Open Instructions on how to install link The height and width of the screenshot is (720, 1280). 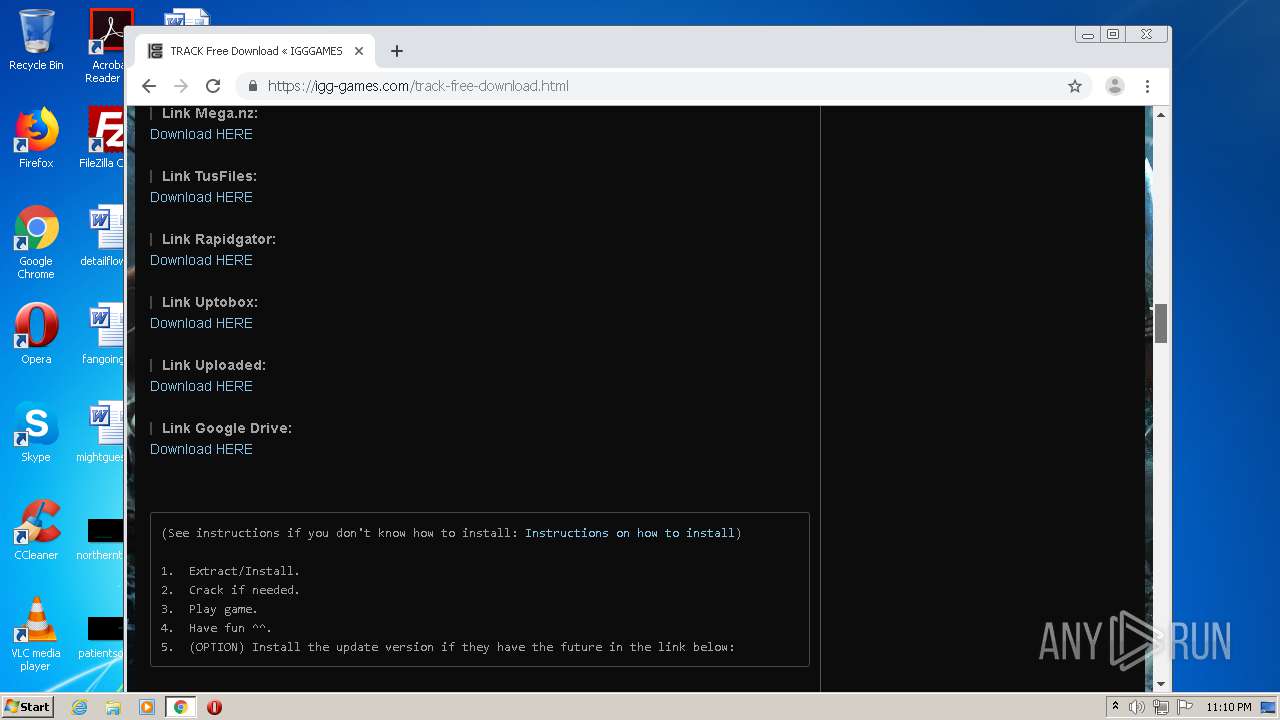[x=630, y=533]
